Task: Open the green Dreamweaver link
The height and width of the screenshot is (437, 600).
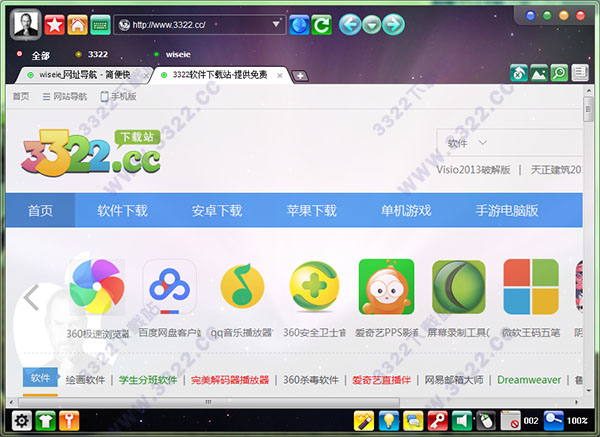Action: [529, 380]
